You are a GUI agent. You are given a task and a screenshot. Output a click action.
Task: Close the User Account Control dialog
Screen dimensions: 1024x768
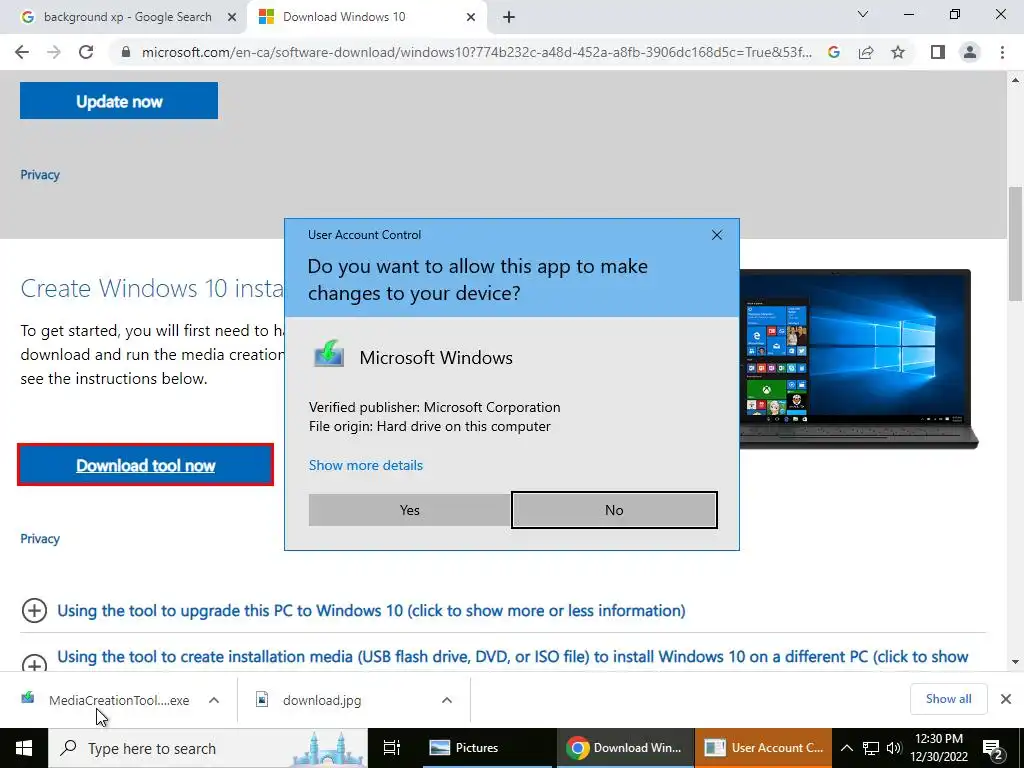click(x=716, y=235)
